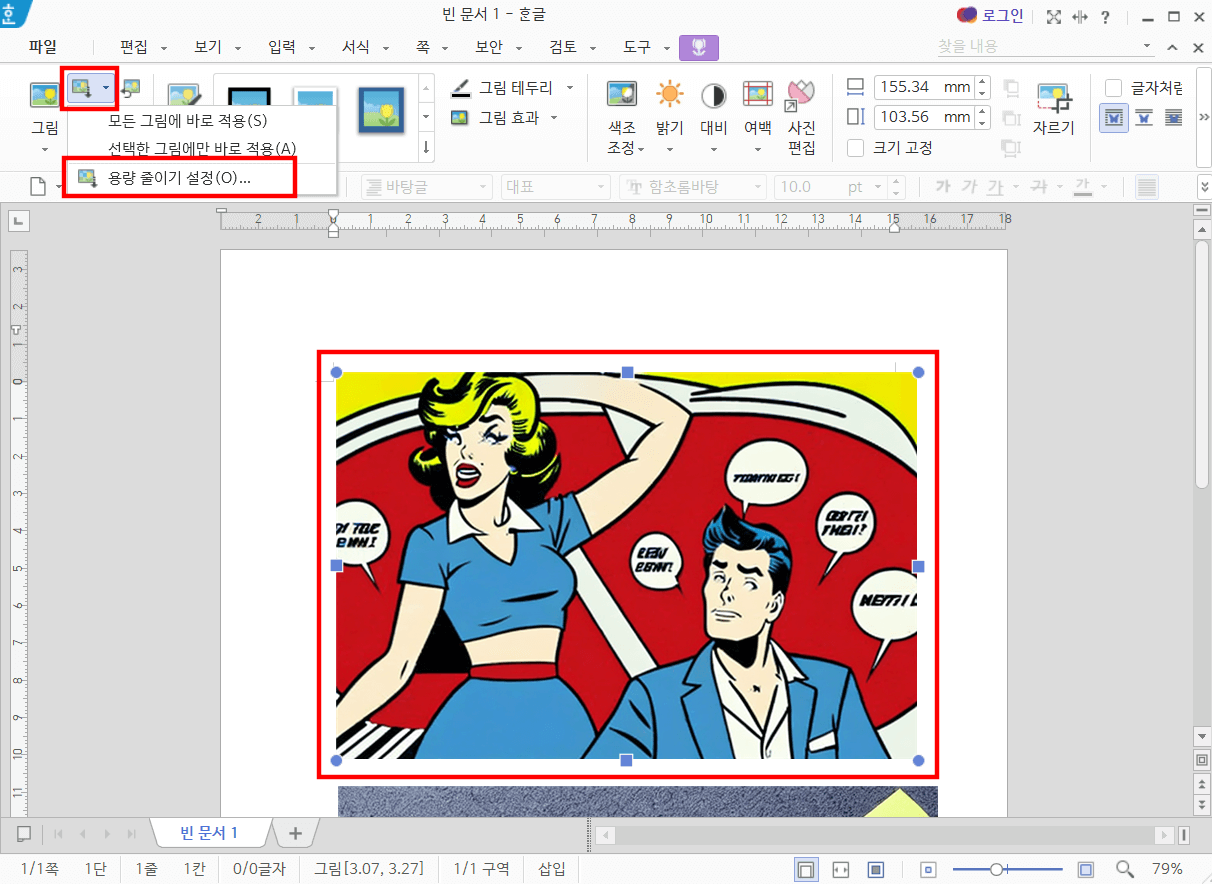Check the 글자처럼 취급 checkbox

1113,88
